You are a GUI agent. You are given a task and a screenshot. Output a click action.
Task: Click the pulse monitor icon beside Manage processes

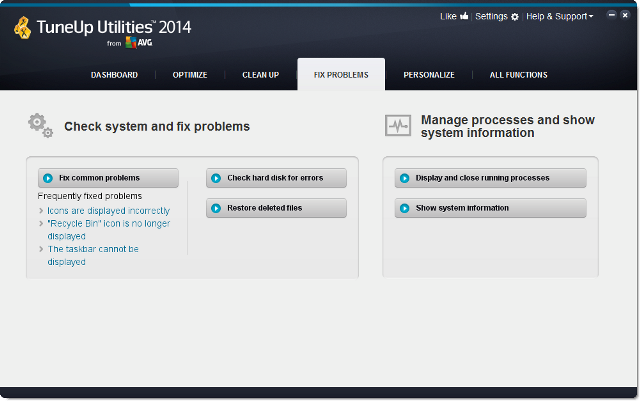click(x=398, y=126)
